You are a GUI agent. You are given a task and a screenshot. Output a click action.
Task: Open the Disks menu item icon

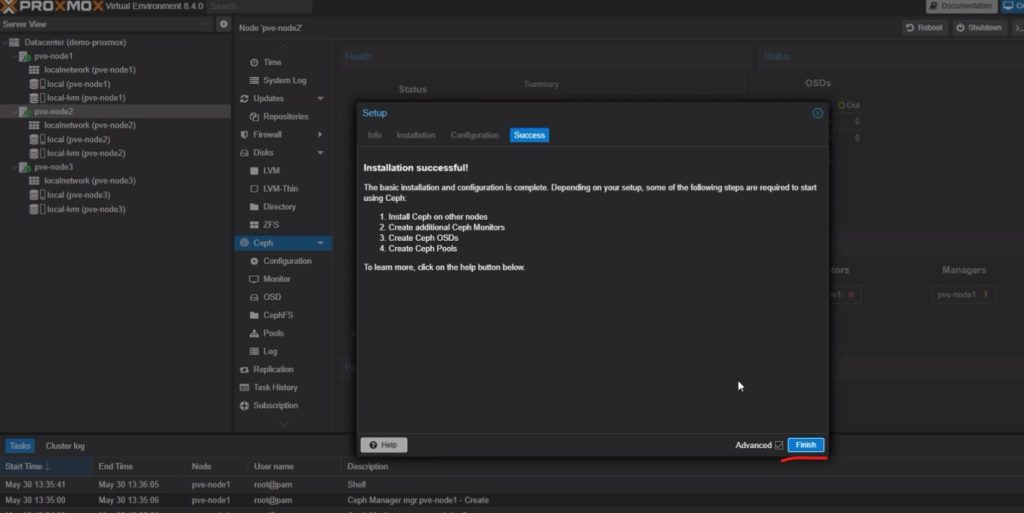click(x=244, y=153)
